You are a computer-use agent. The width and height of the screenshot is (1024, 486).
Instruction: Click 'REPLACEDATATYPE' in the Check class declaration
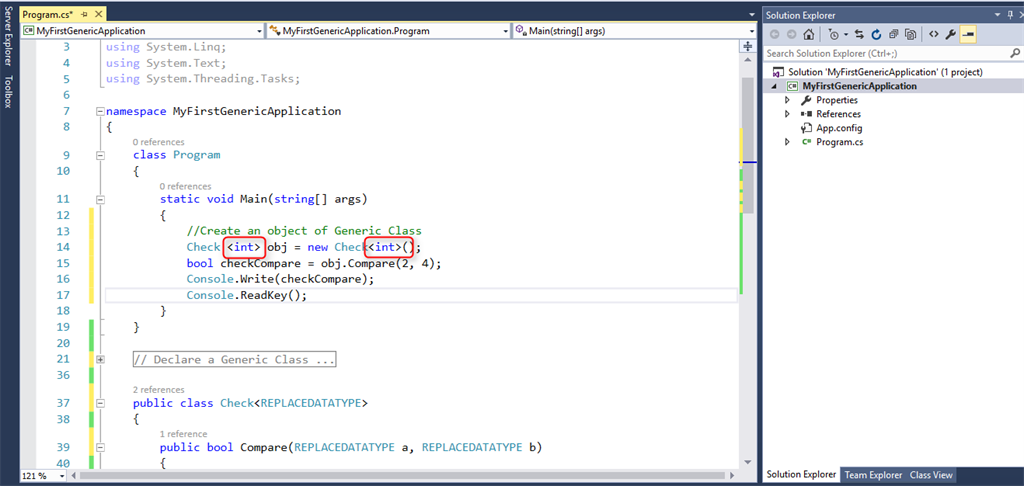pyautogui.click(x=311, y=404)
